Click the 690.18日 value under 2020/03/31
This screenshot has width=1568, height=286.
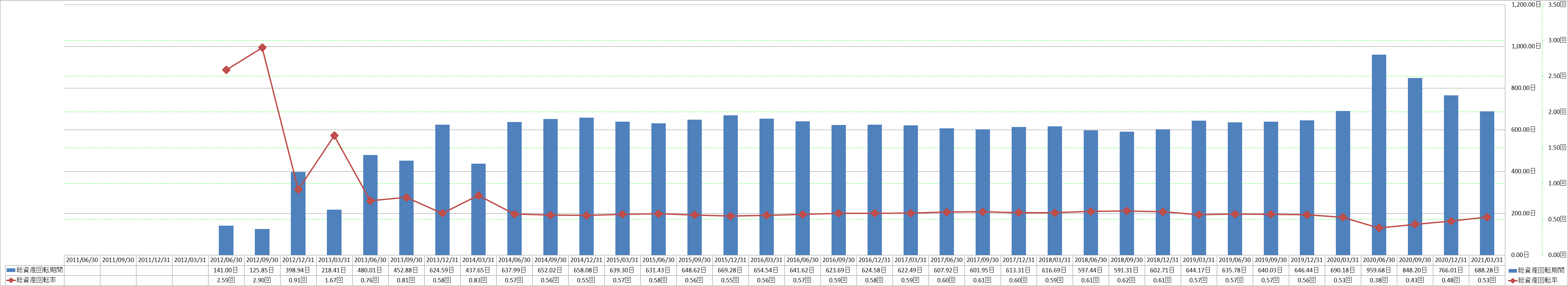click(x=1343, y=270)
